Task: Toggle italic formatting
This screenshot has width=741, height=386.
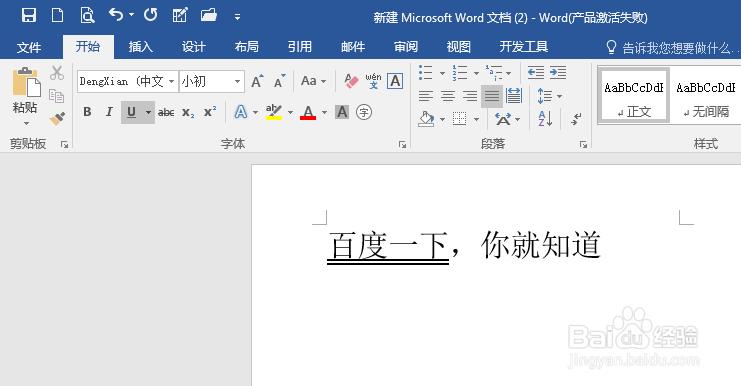Action: coord(109,112)
